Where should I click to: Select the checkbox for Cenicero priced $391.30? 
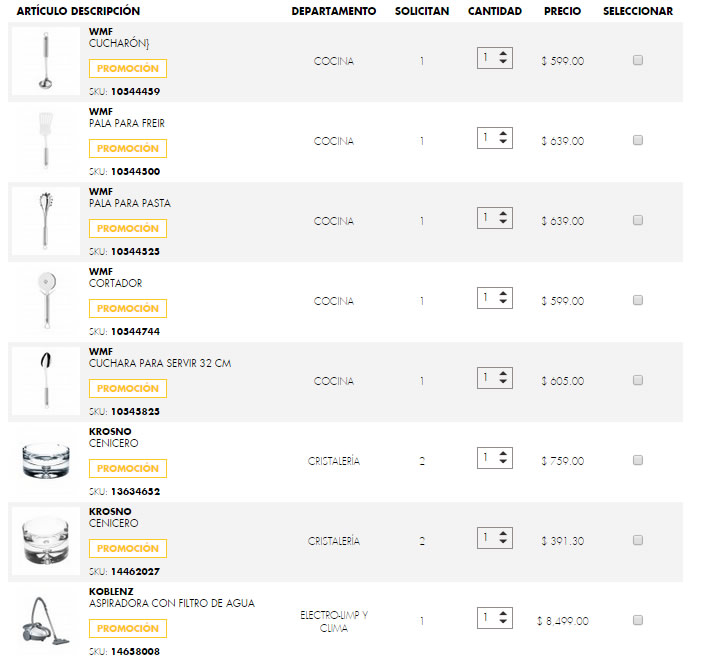[x=638, y=541]
